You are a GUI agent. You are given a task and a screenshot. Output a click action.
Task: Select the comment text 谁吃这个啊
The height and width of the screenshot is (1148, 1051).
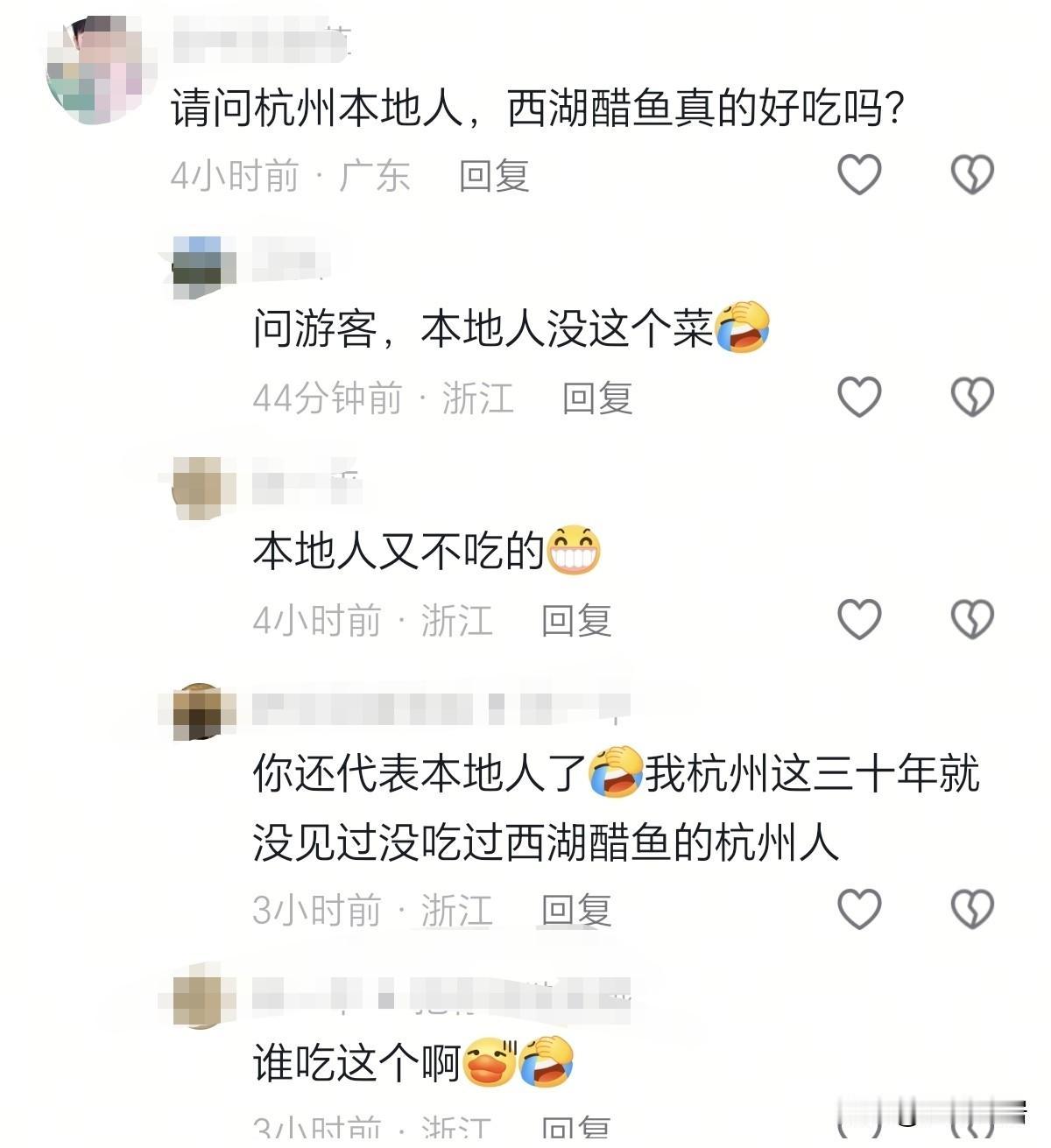(x=357, y=1063)
